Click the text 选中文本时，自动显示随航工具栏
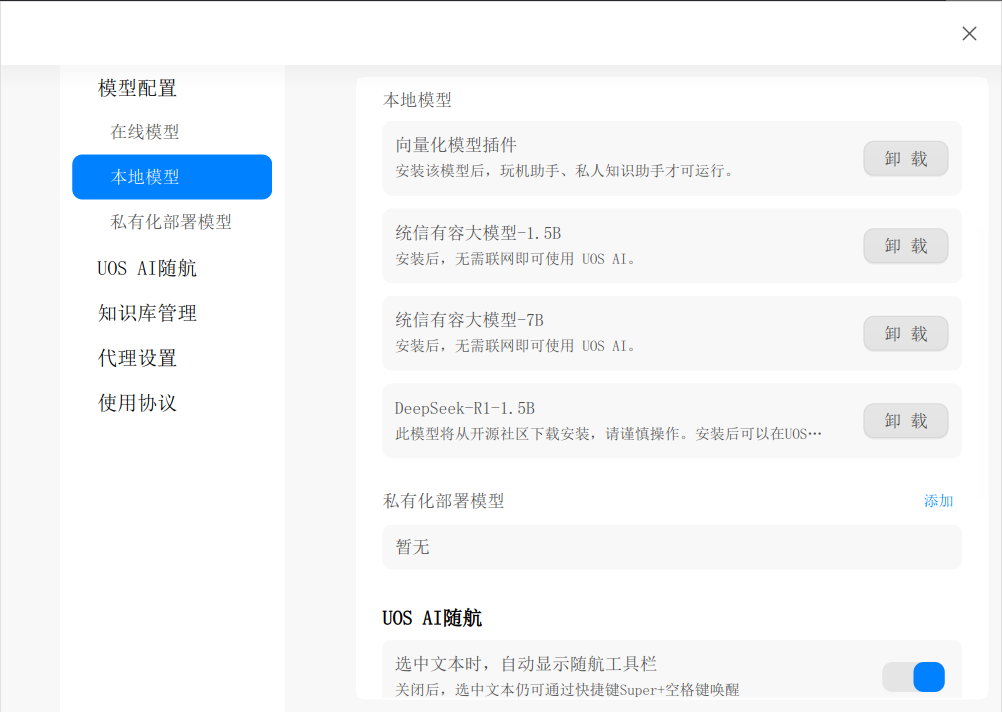Image resolution: width=1002 pixels, height=712 pixels. [526, 664]
